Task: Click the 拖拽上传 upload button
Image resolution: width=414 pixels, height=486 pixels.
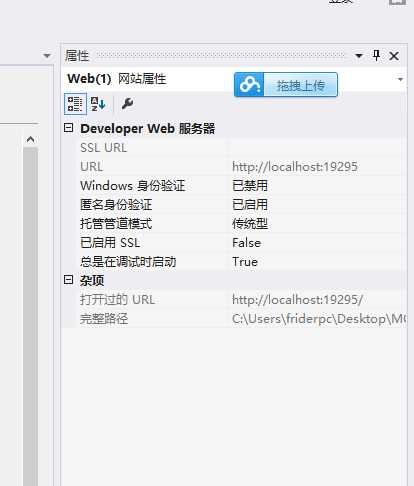Action: [286, 85]
